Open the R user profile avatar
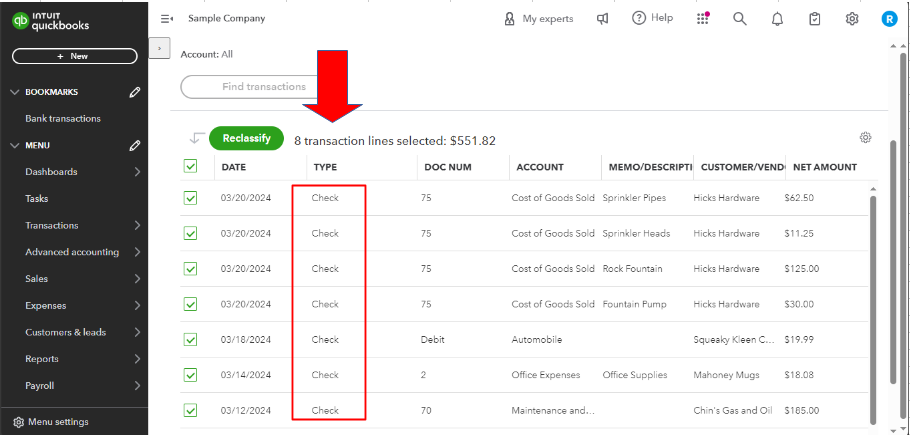Screen dimensions: 910x435 (x=889, y=19)
